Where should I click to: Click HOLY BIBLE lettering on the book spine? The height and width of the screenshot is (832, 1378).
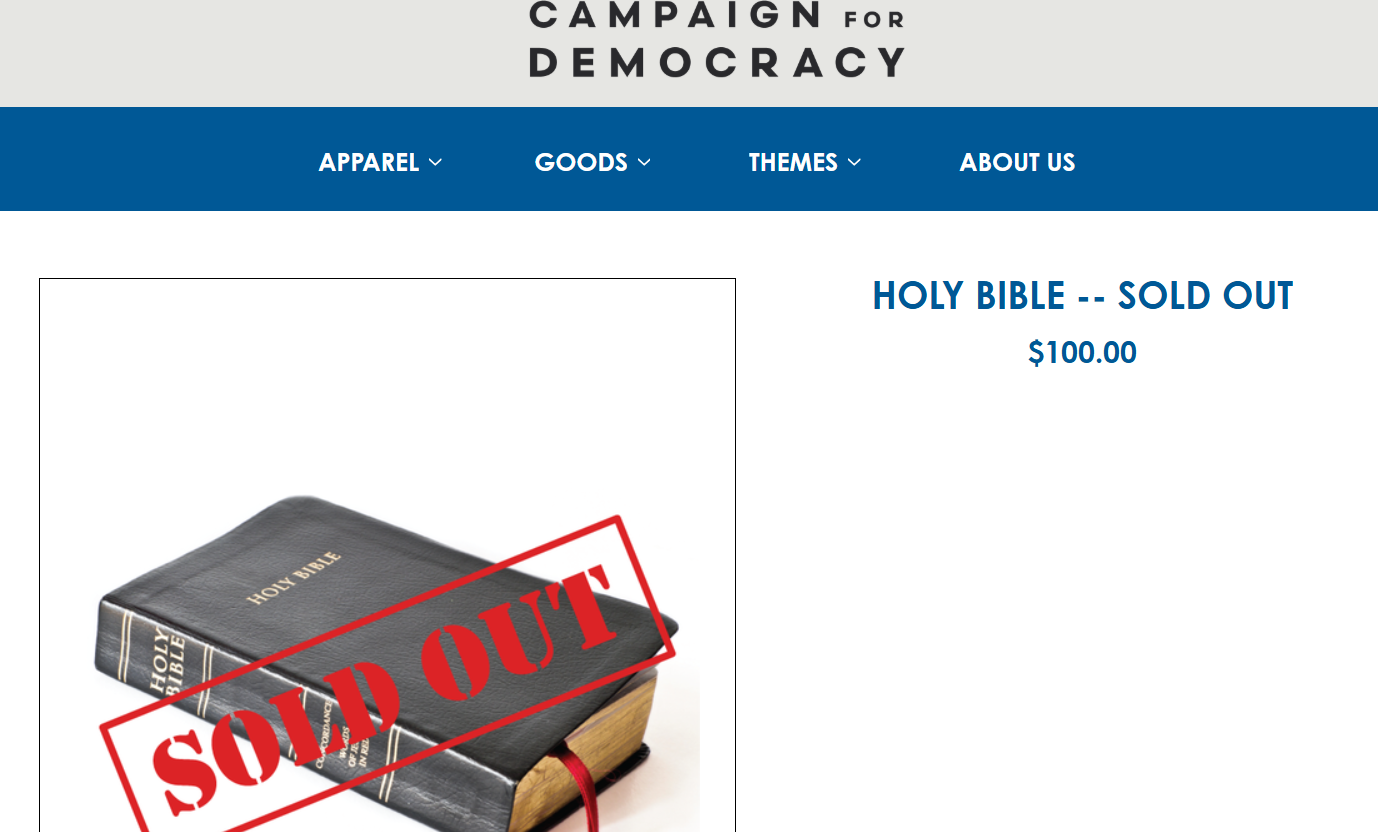tap(167, 662)
